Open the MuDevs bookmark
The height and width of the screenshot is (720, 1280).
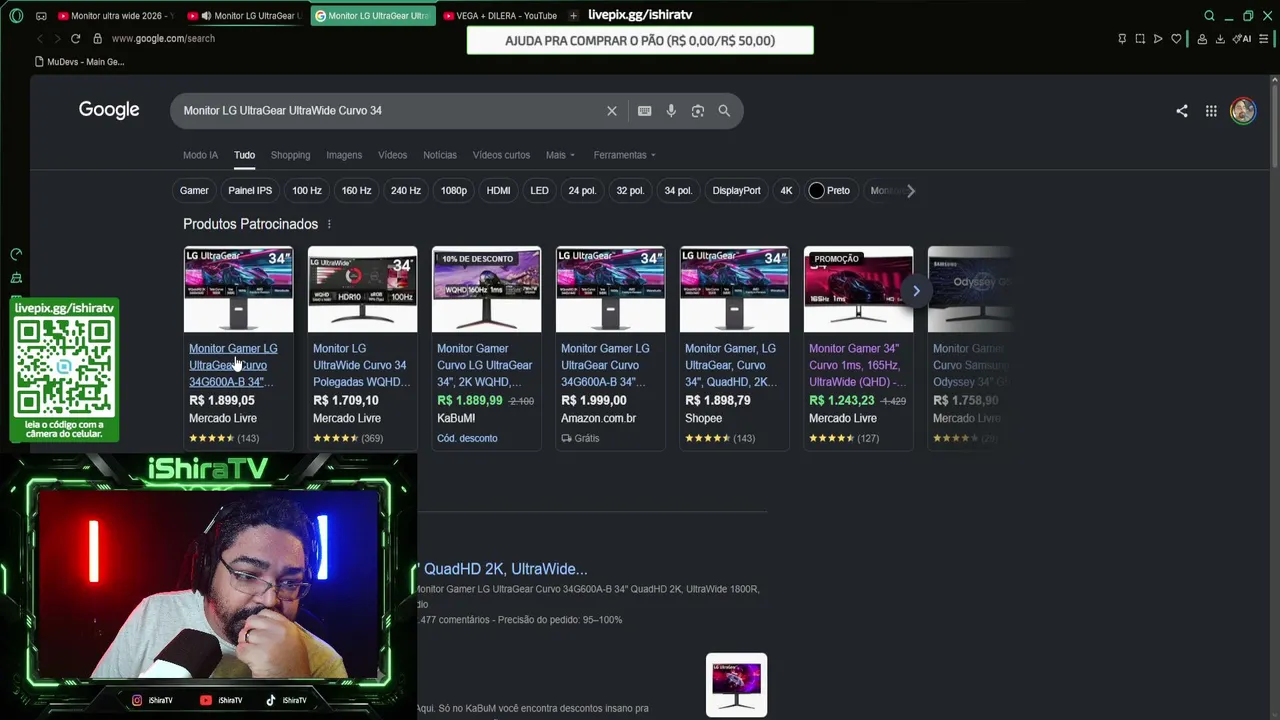pos(79,62)
